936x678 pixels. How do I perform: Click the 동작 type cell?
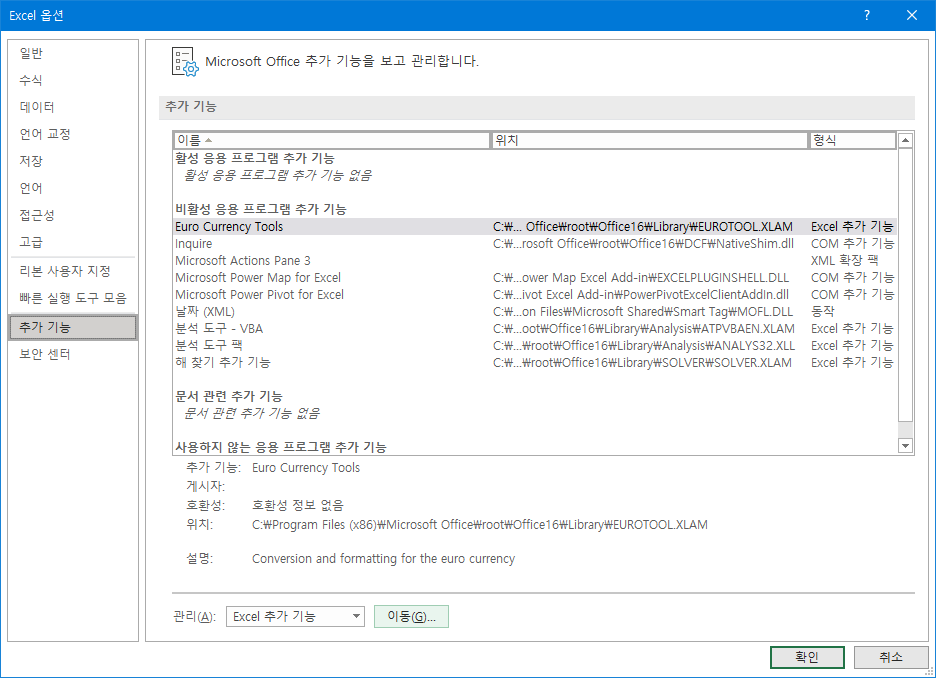pyautogui.click(x=823, y=312)
